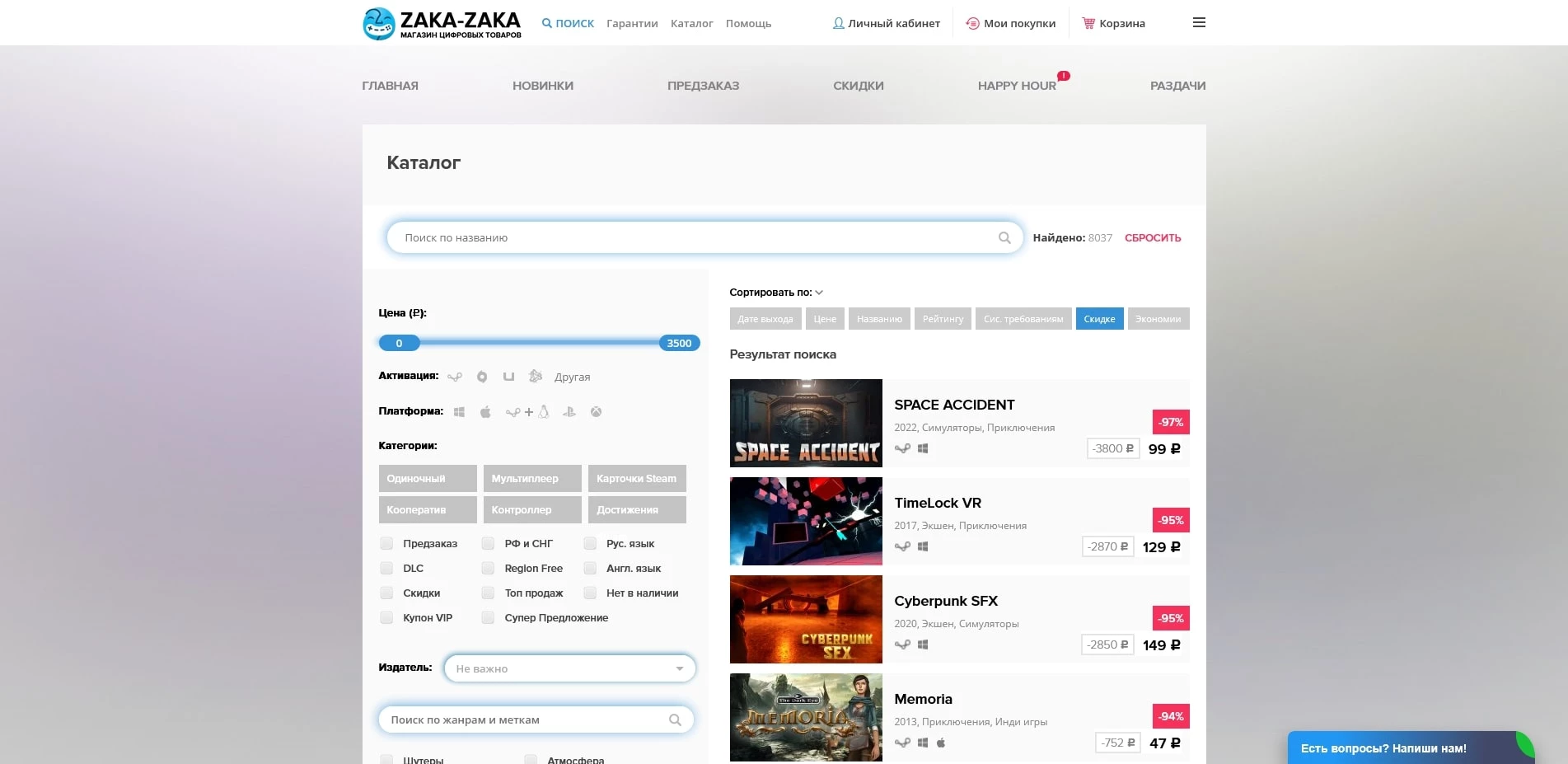
Task: Filter by Xbox platform icon
Action: [596, 411]
